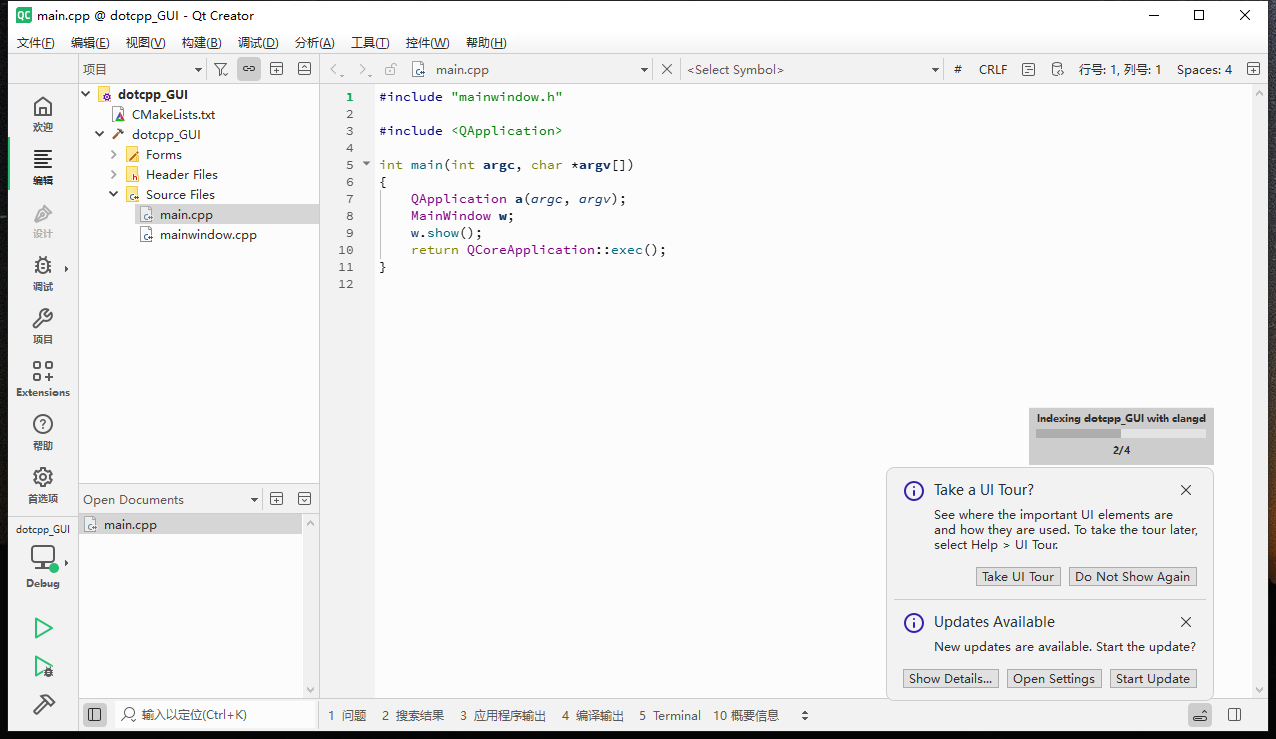Open the Open Documents view dropdown

click(170, 499)
